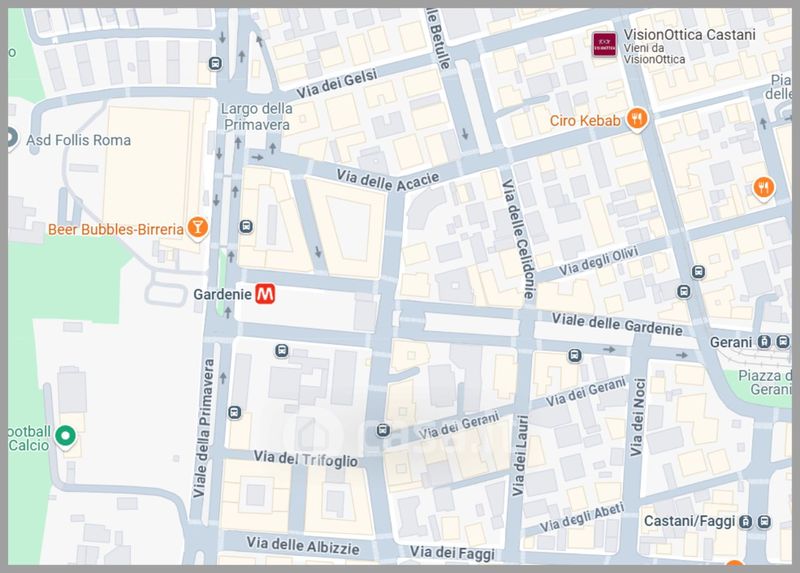Click the Gerani tram stop icon
The width and height of the screenshot is (800, 573).
(x=764, y=342)
